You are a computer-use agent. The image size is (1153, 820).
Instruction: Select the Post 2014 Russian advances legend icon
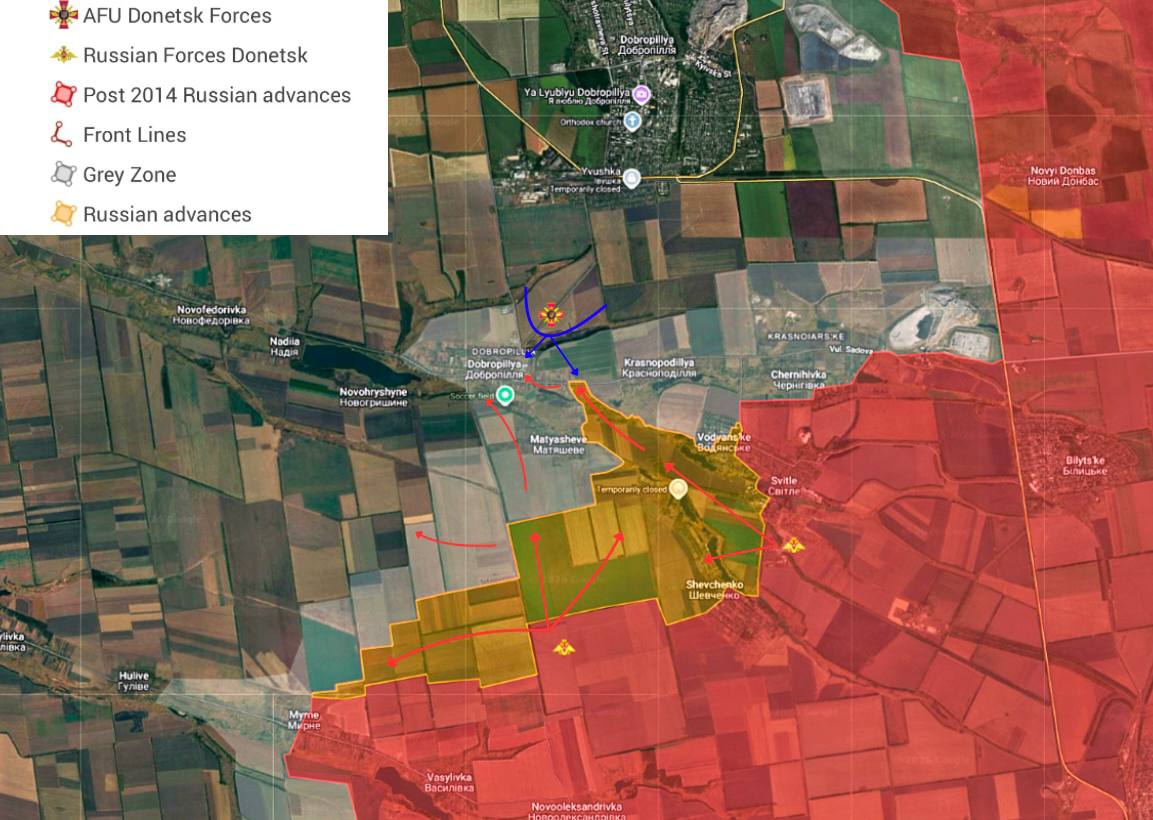coord(64,95)
